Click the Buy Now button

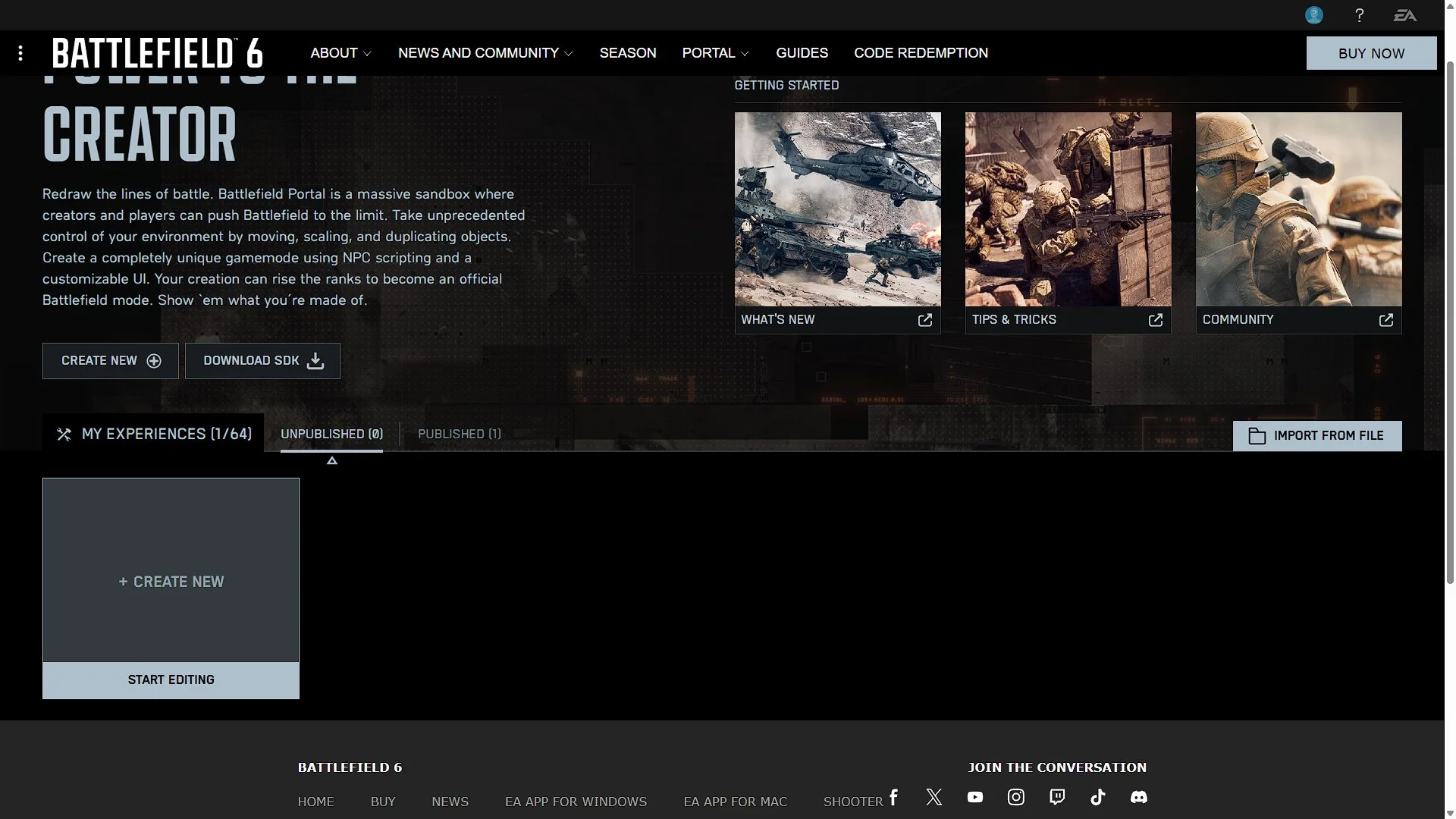click(x=1371, y=53)
